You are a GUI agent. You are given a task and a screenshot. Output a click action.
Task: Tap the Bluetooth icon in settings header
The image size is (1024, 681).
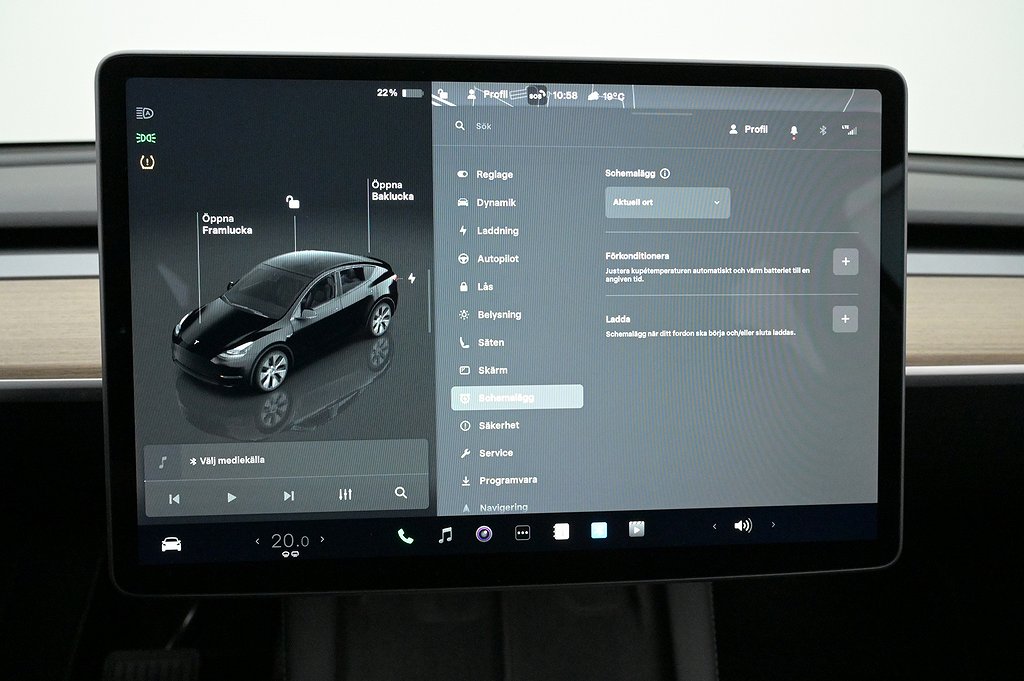823,130
